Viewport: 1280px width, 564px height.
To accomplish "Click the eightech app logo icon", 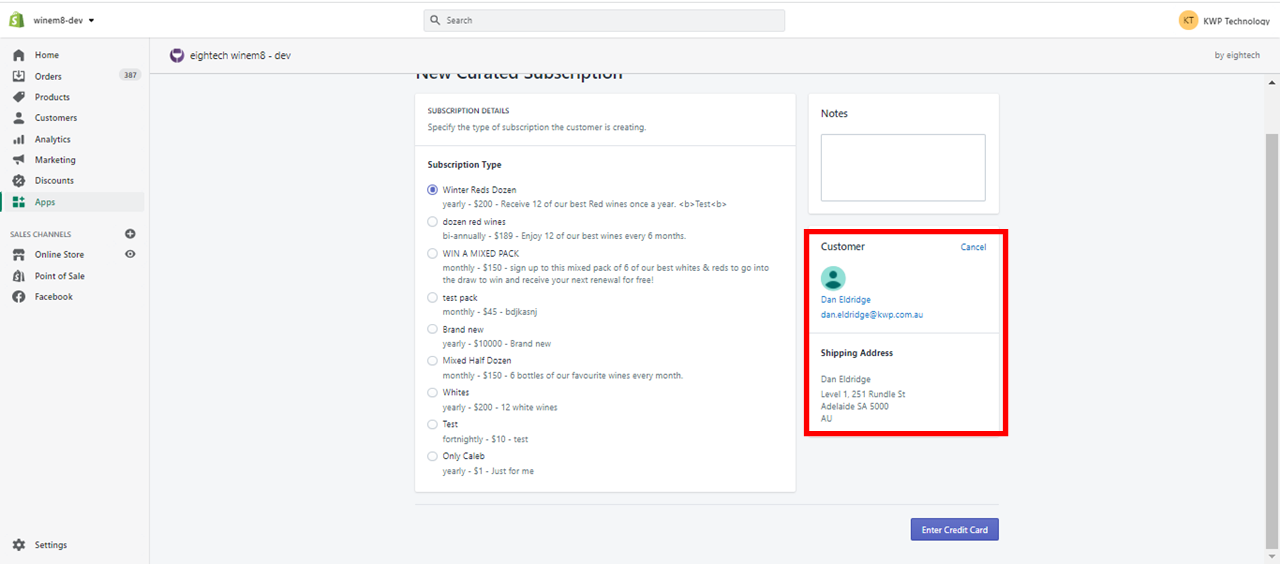I will pos(177,56).
